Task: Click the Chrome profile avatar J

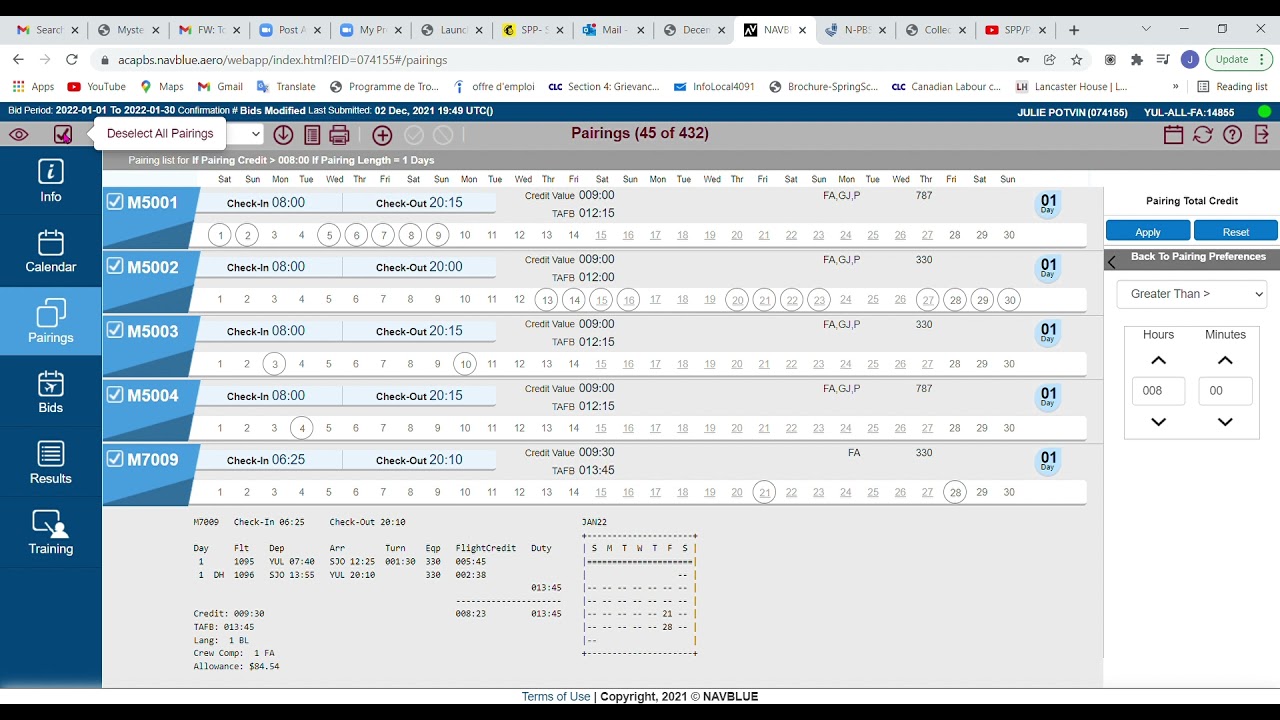Action: [1189, 60]
